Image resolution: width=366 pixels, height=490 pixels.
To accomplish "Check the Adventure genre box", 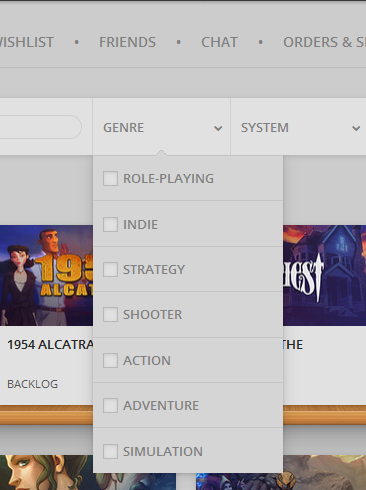I will [110, 405].
